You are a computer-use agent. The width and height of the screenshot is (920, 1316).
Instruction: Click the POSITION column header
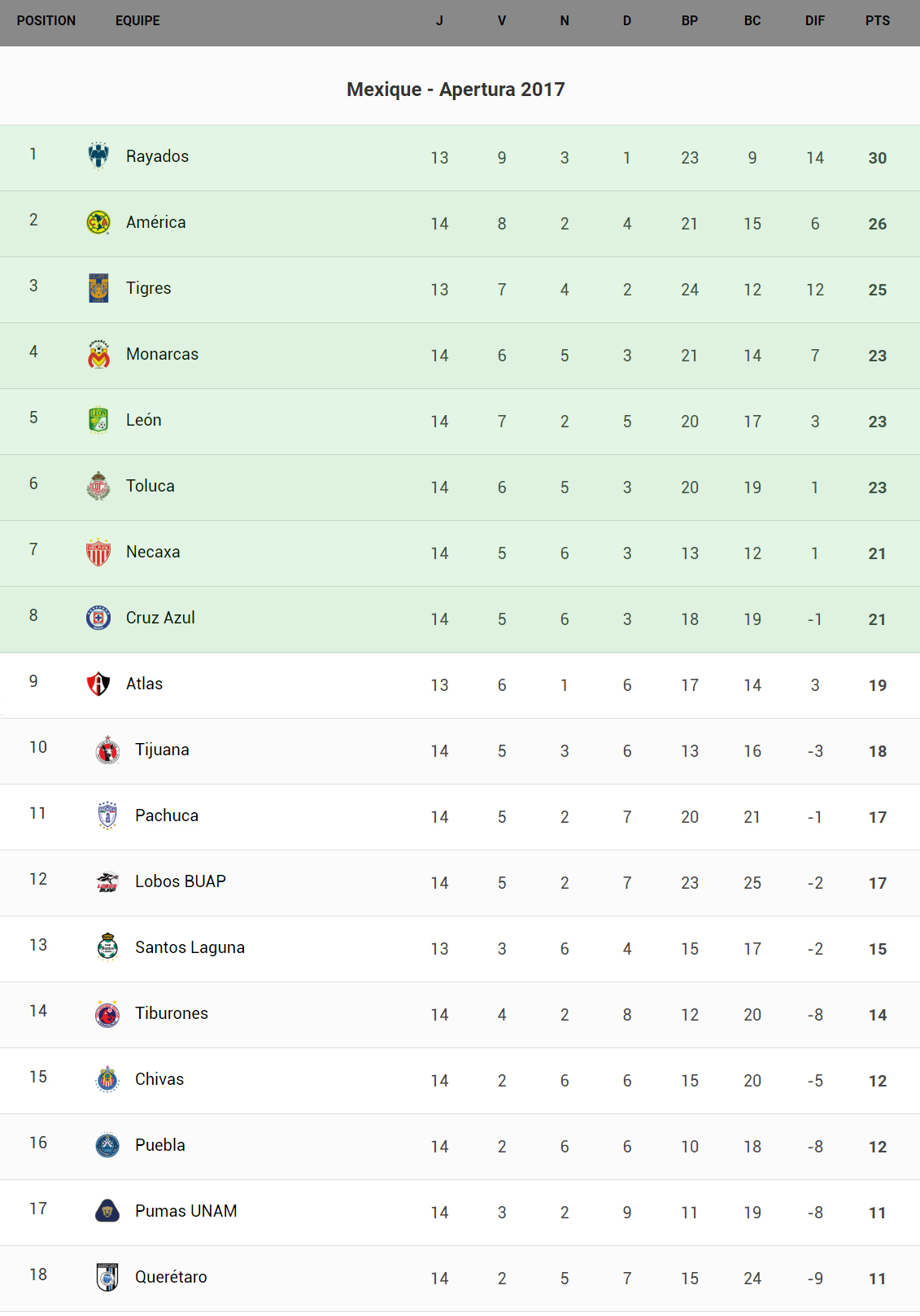click(x=46, y=21)
